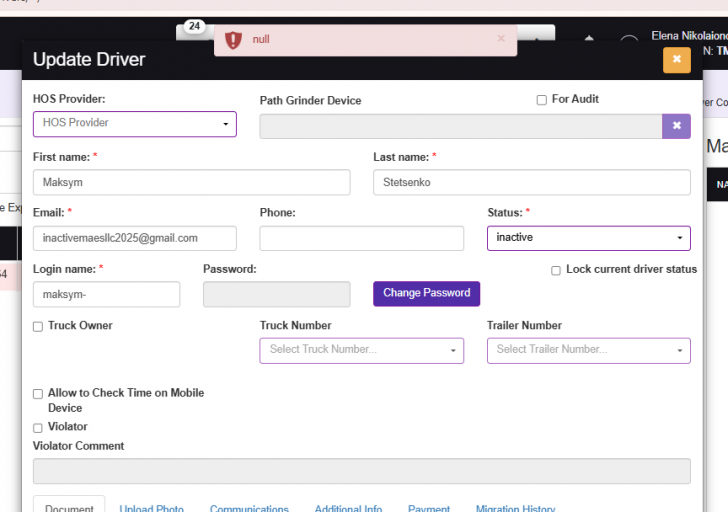Image resolution: width=728 pixels, height=512 pixels.
Task: Open the Additional Info tab
Action: click(x=348, y=508)
